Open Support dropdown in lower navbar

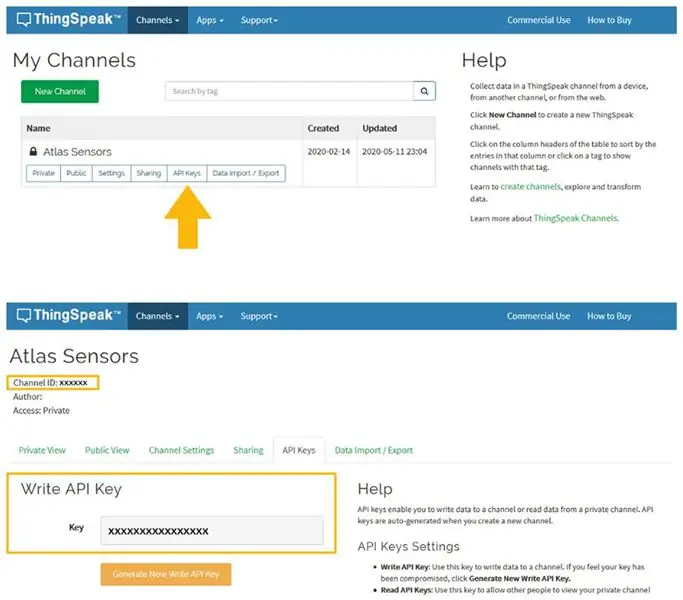tap(259, 316)
